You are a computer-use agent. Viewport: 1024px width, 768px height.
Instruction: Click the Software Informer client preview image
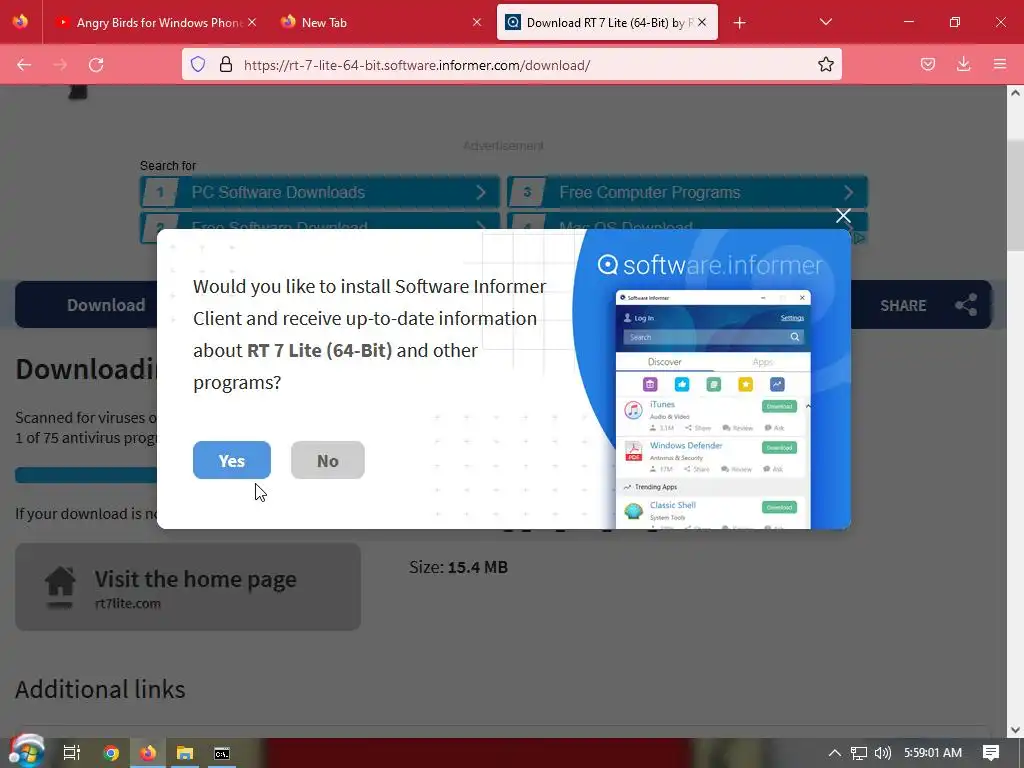pos(713,409)
